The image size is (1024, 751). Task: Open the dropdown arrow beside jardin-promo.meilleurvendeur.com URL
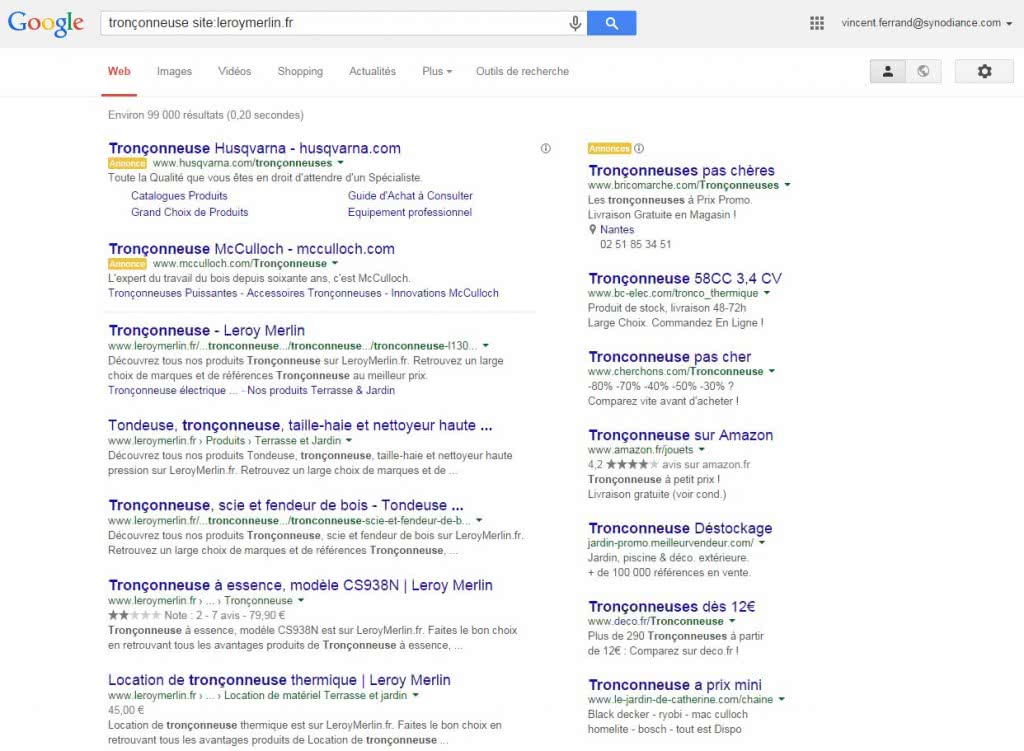point(762,542)
